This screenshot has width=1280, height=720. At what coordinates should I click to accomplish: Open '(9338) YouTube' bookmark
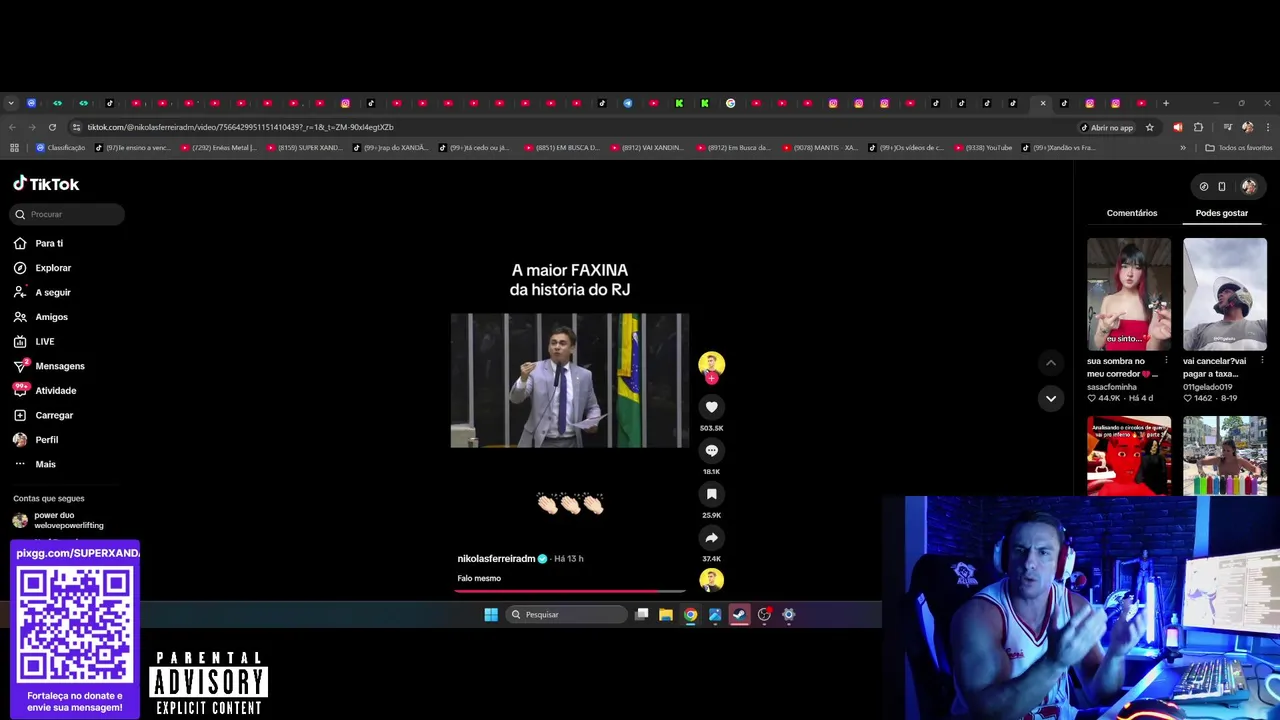pos(983,148)
